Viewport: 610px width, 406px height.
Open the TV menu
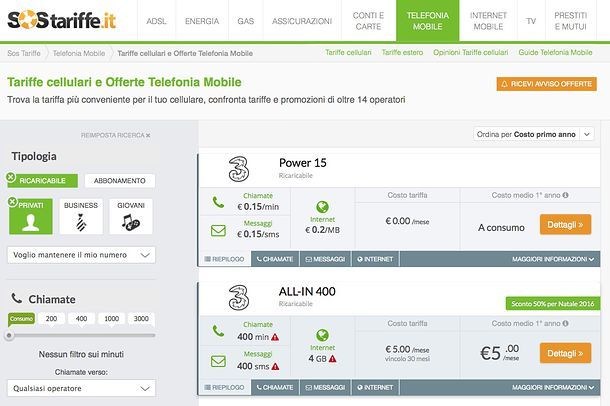[531, 21]
